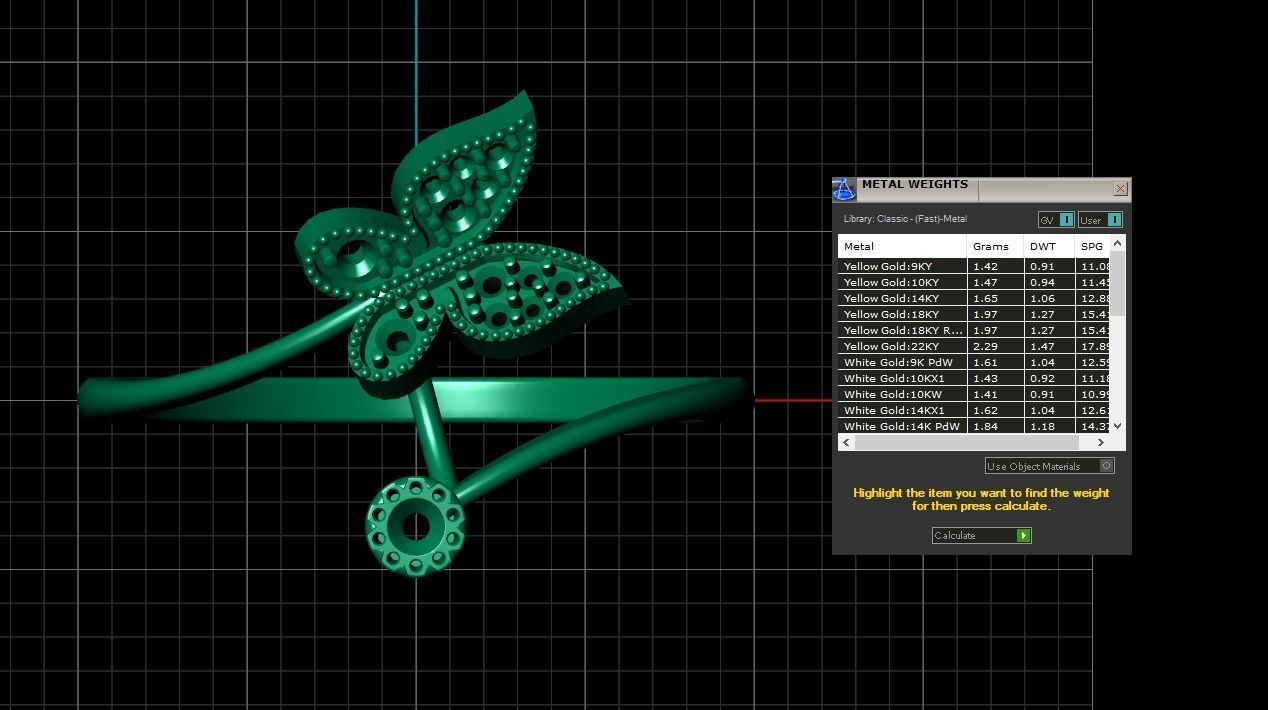
Task: Click the 1.47 DWT value for 22KY
Action: coord(1042,346)
